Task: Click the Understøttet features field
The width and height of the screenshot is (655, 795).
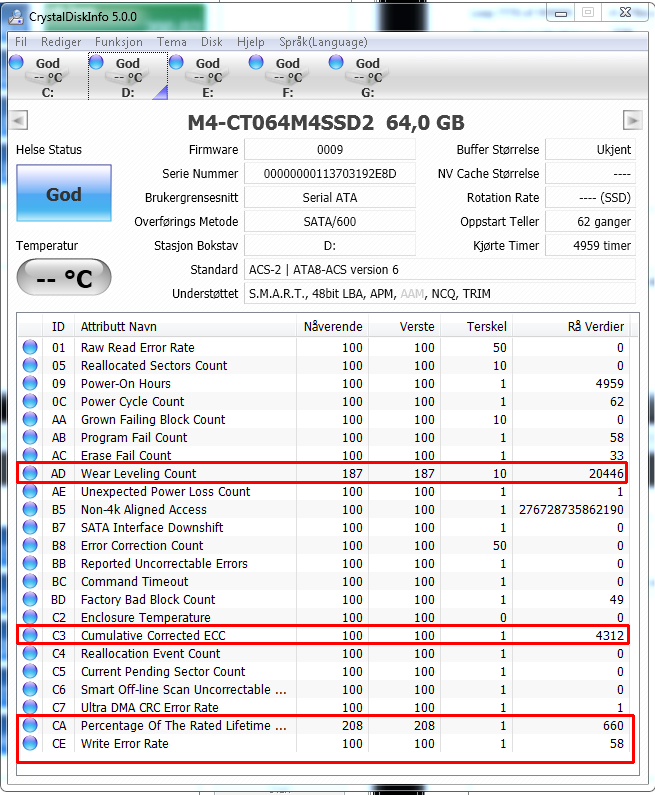Action: (440, 294)
